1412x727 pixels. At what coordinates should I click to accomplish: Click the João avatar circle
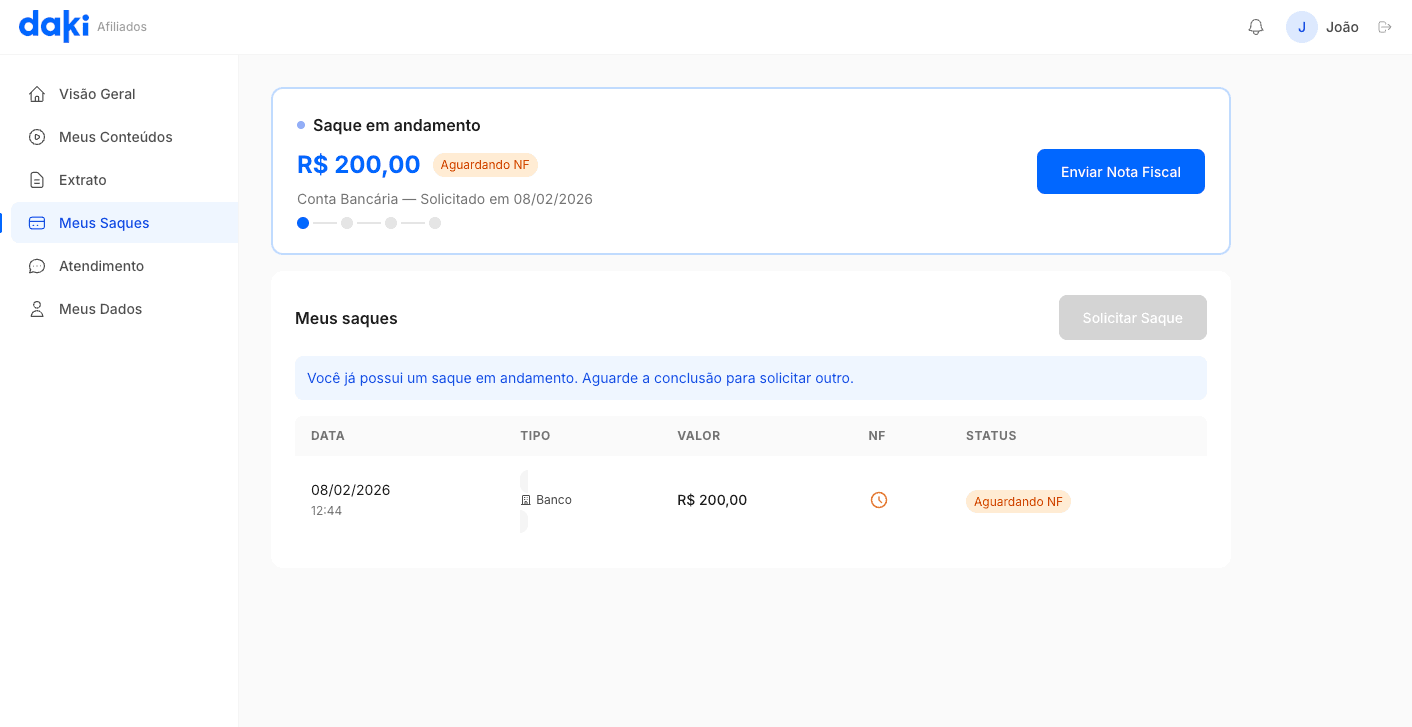coord(1301,27)
